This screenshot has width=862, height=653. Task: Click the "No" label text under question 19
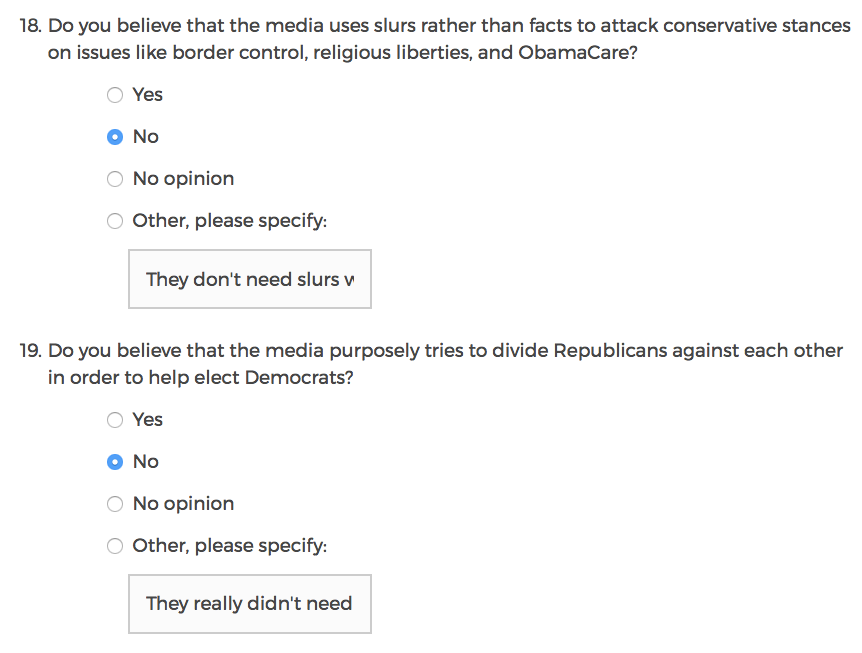click(x=145, y=462)
